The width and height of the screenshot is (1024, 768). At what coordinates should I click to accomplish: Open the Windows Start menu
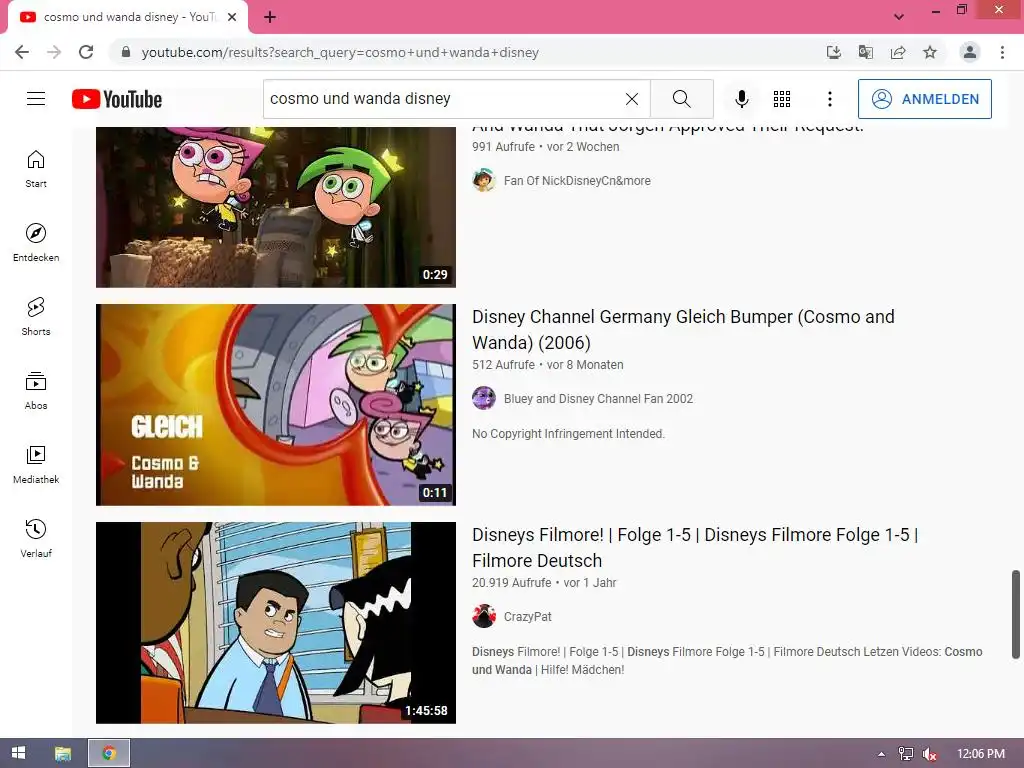(18, 753)
